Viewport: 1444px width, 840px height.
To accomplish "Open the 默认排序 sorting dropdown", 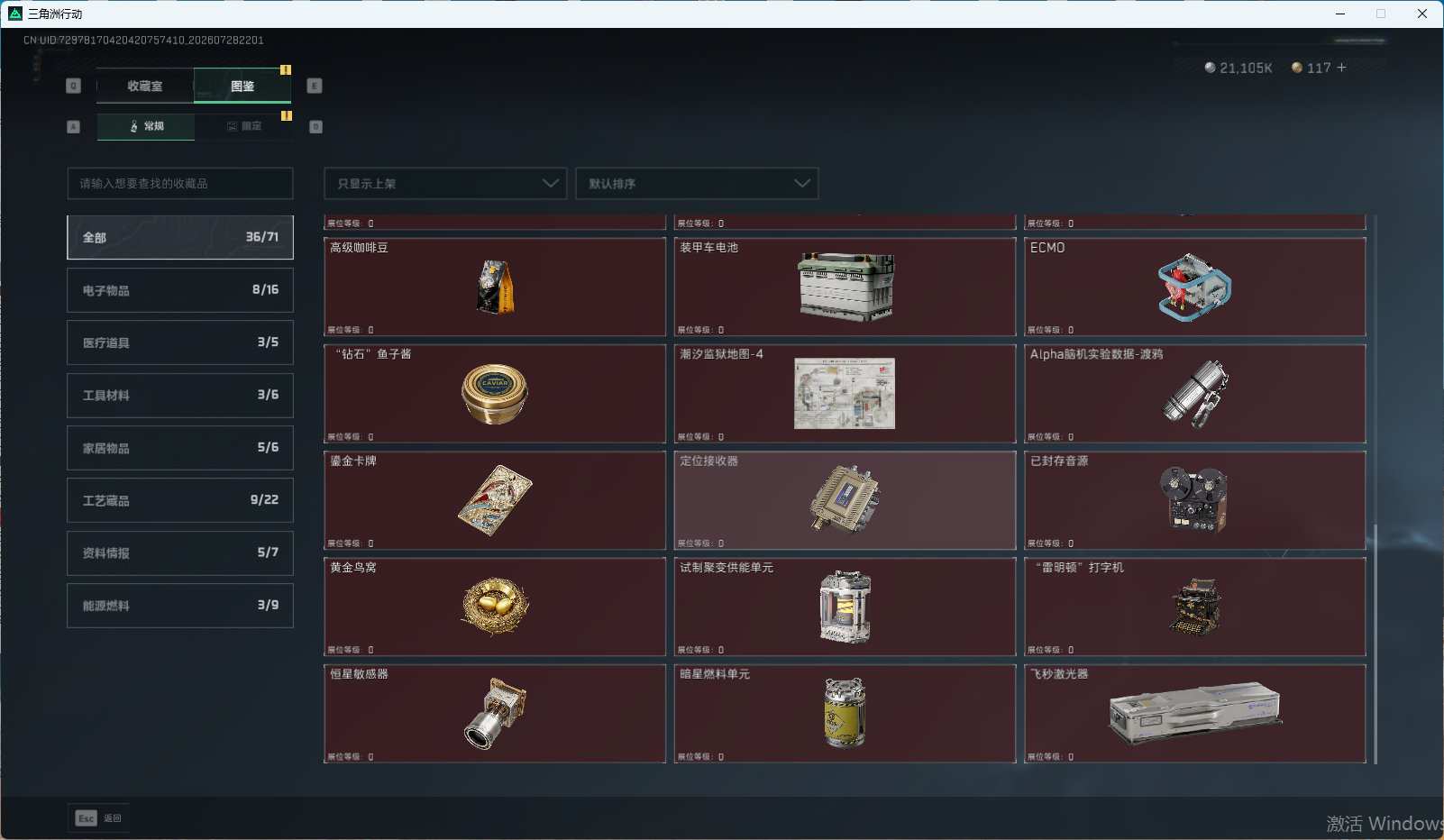I will [x=697, y=183].
